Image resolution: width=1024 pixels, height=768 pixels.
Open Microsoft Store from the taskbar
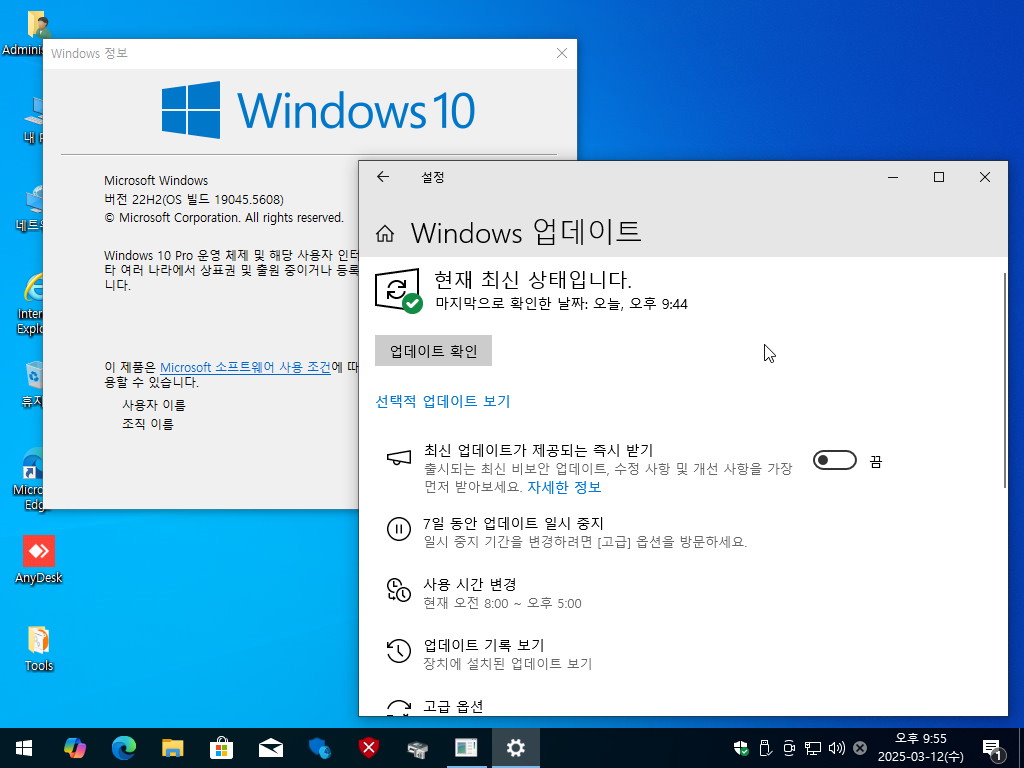tap(221, 748)
